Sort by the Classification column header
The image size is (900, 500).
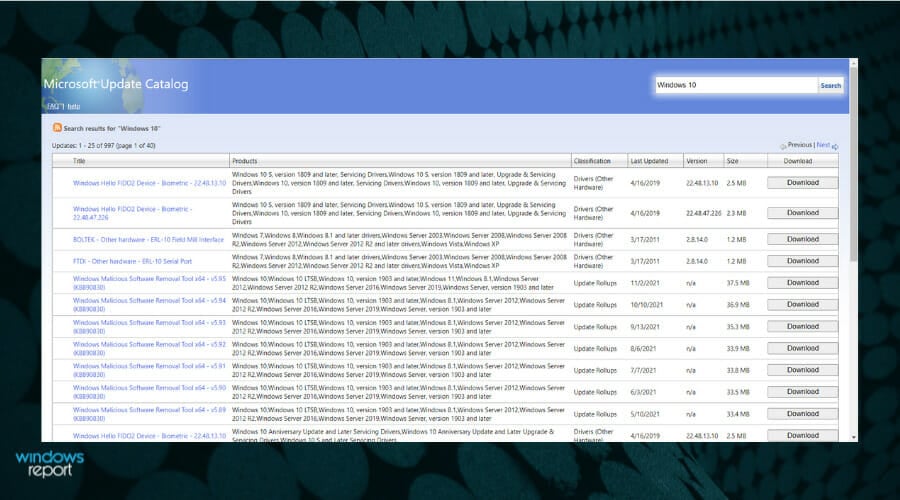592,161
